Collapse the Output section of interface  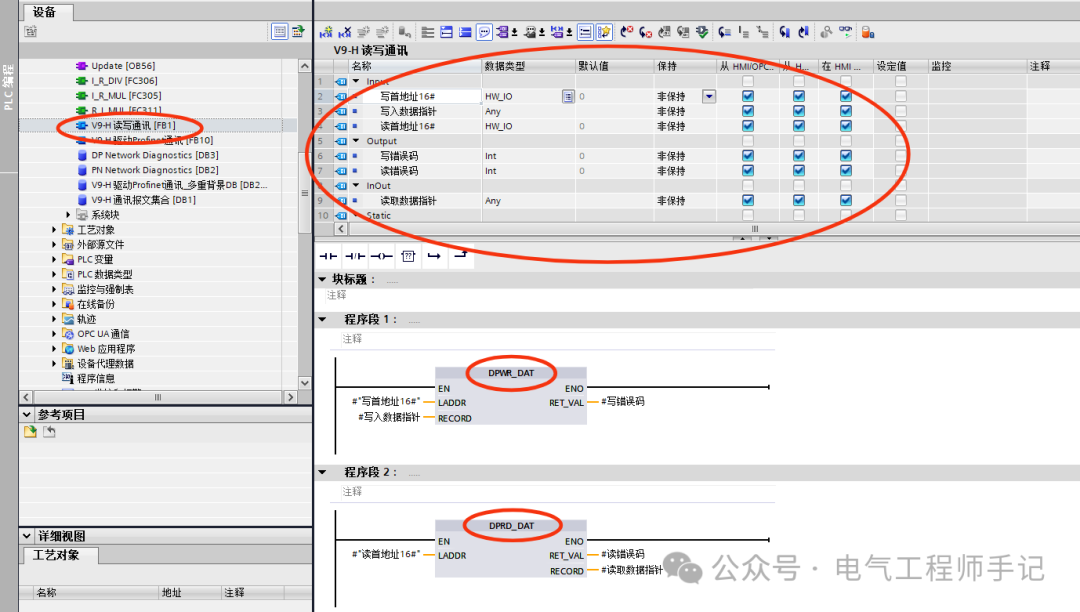coord(356,141)
